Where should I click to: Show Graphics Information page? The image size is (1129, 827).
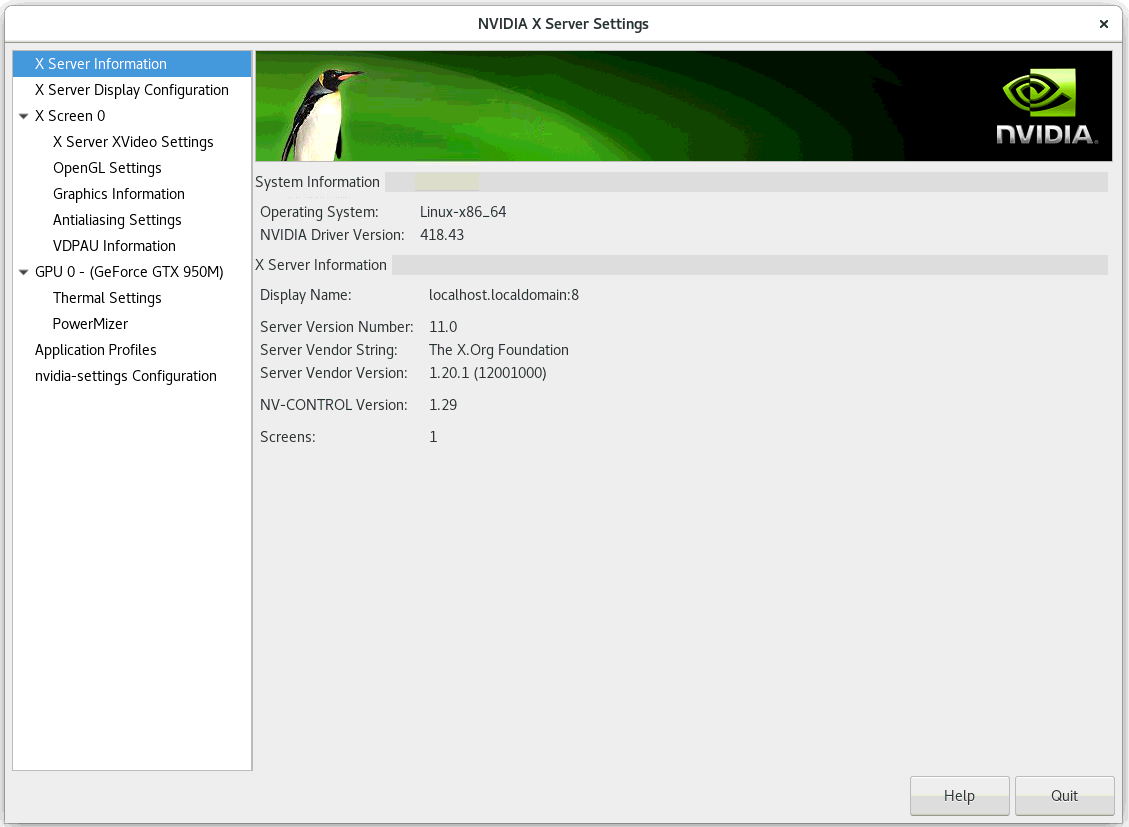click(119, 194)
